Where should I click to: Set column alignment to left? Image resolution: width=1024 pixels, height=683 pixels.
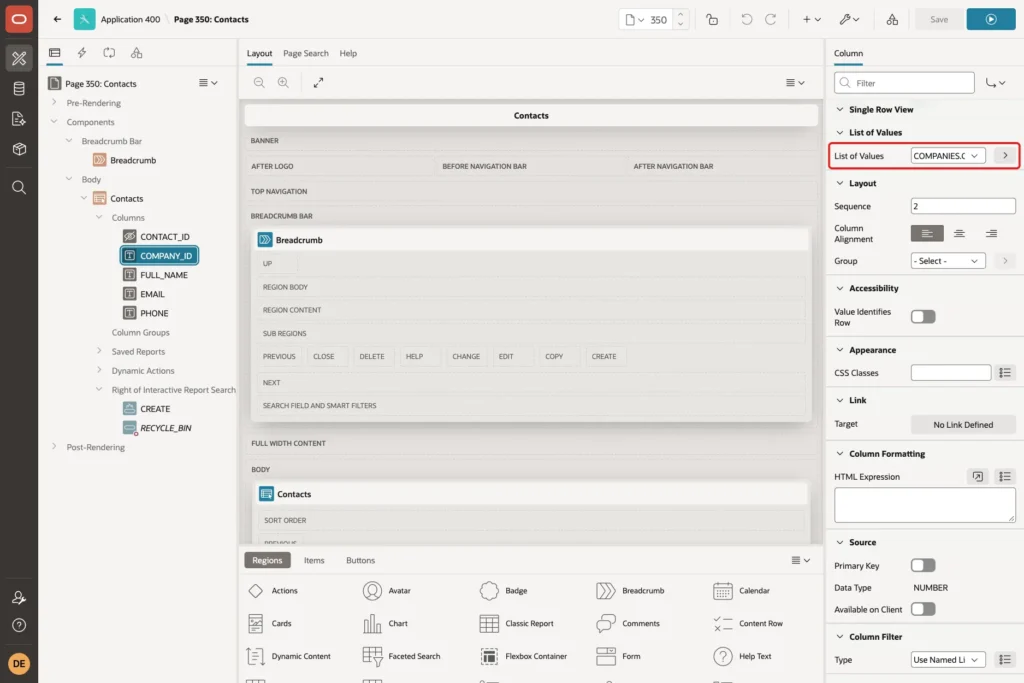(927, 233)
